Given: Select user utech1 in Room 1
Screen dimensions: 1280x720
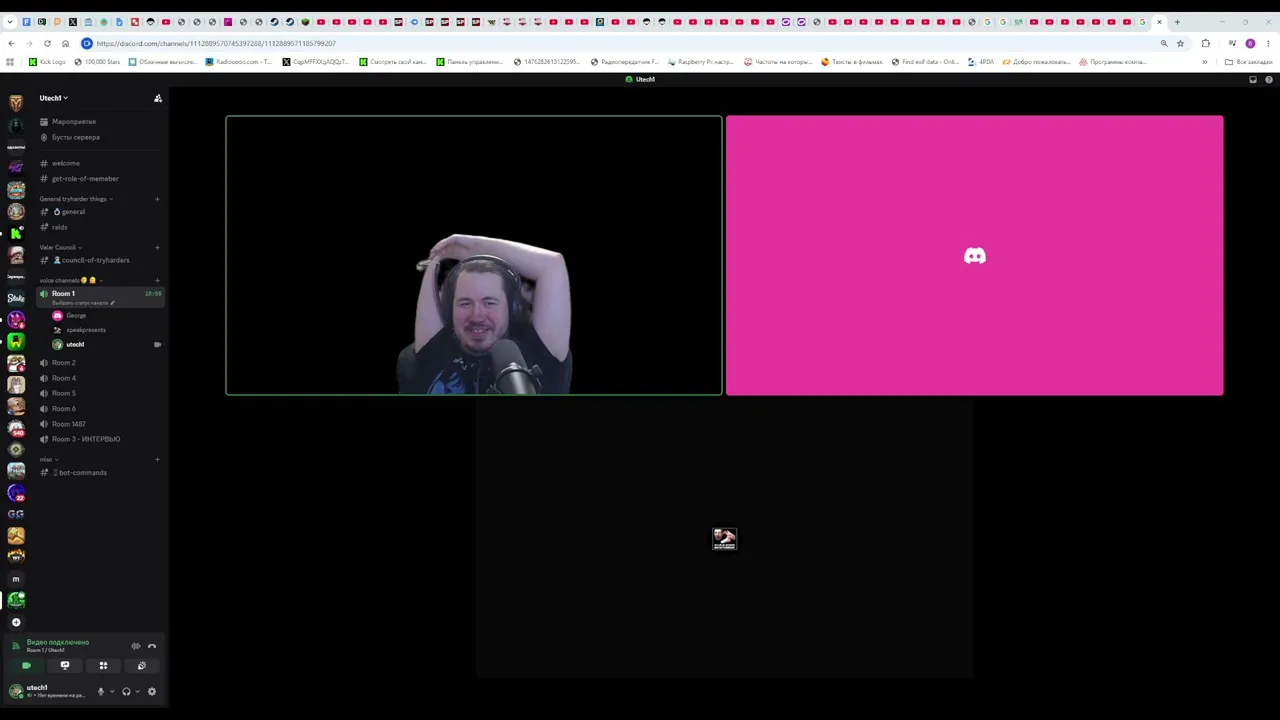Looking at the screenshot, I should pyautogui.click(x=75, y=345).
